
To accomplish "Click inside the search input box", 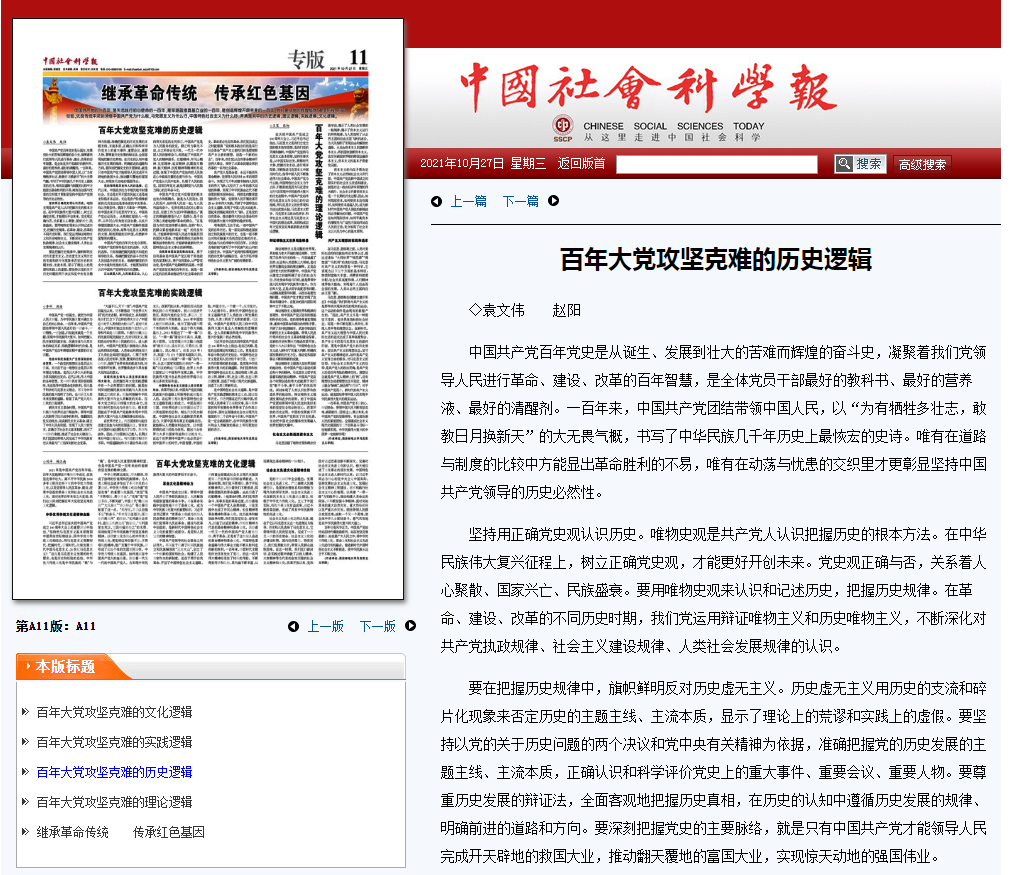I will tap(718, 164).
